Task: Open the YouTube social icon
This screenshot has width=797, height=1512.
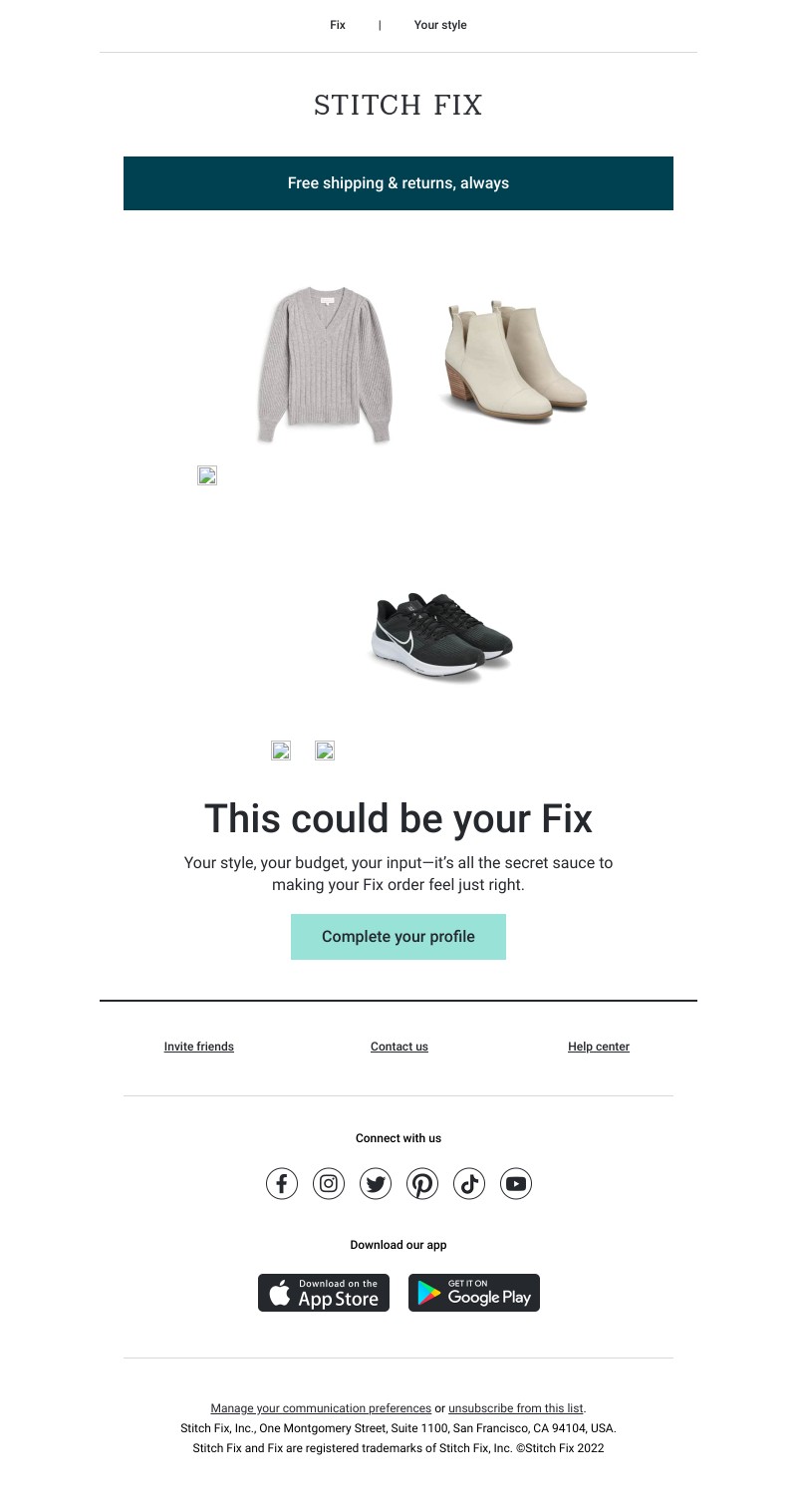Action: (x=516, y=1184)
